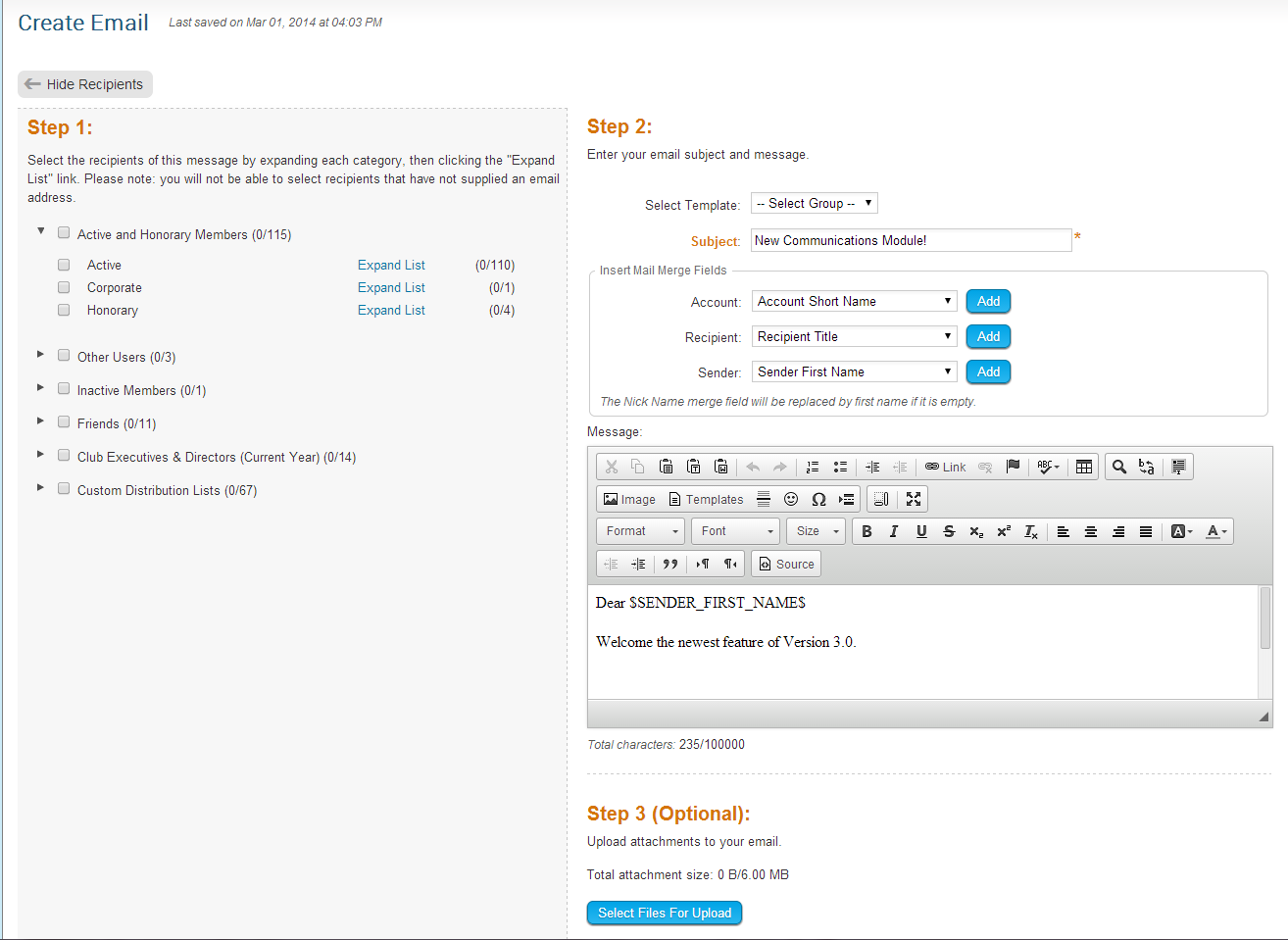Insert a horizontal line
Viewport: 1288px width, 940px height.
click(x=764, y=499)
